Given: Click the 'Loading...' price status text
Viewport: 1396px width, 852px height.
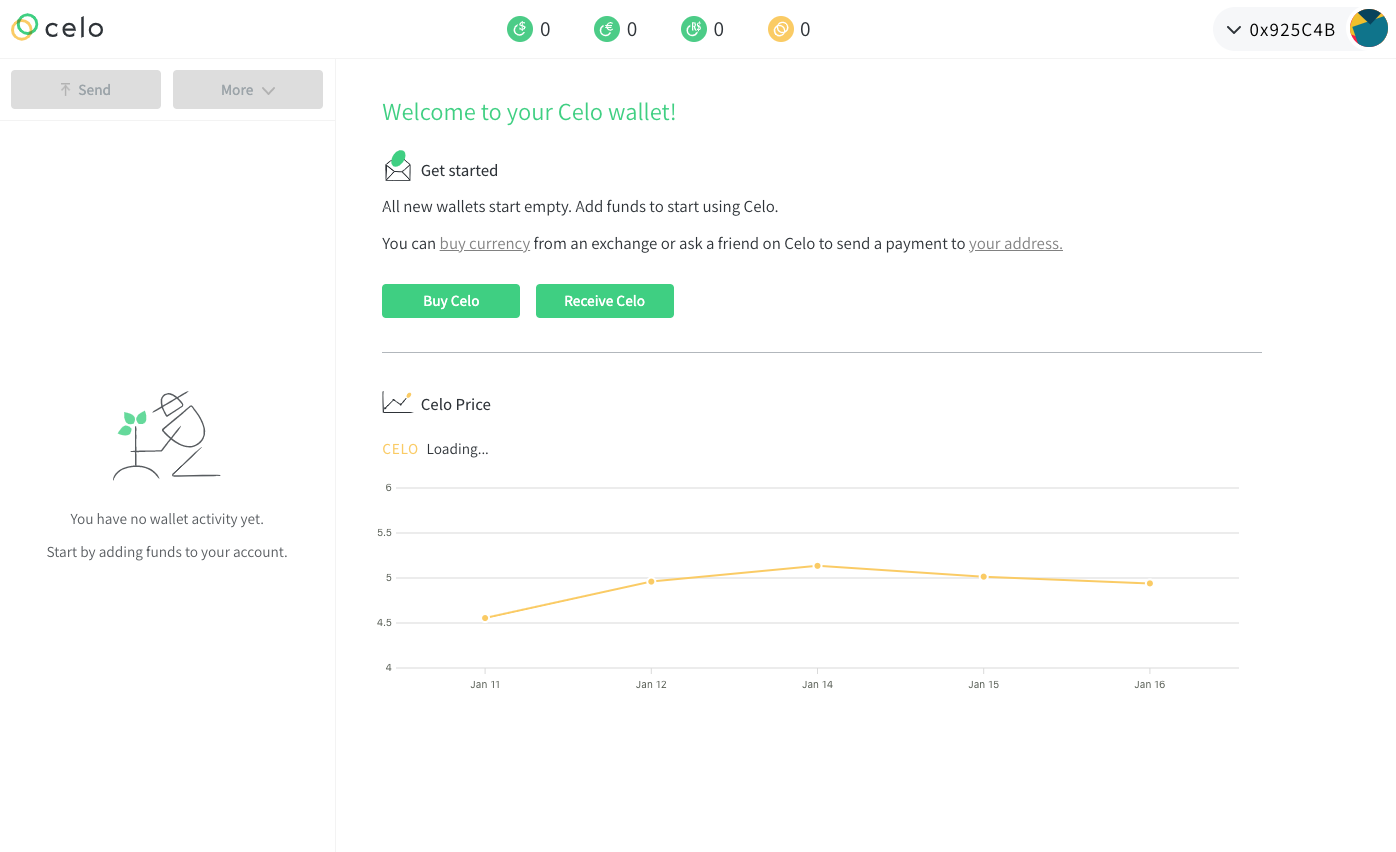Looking at the screenshot, I should (458, 449).
